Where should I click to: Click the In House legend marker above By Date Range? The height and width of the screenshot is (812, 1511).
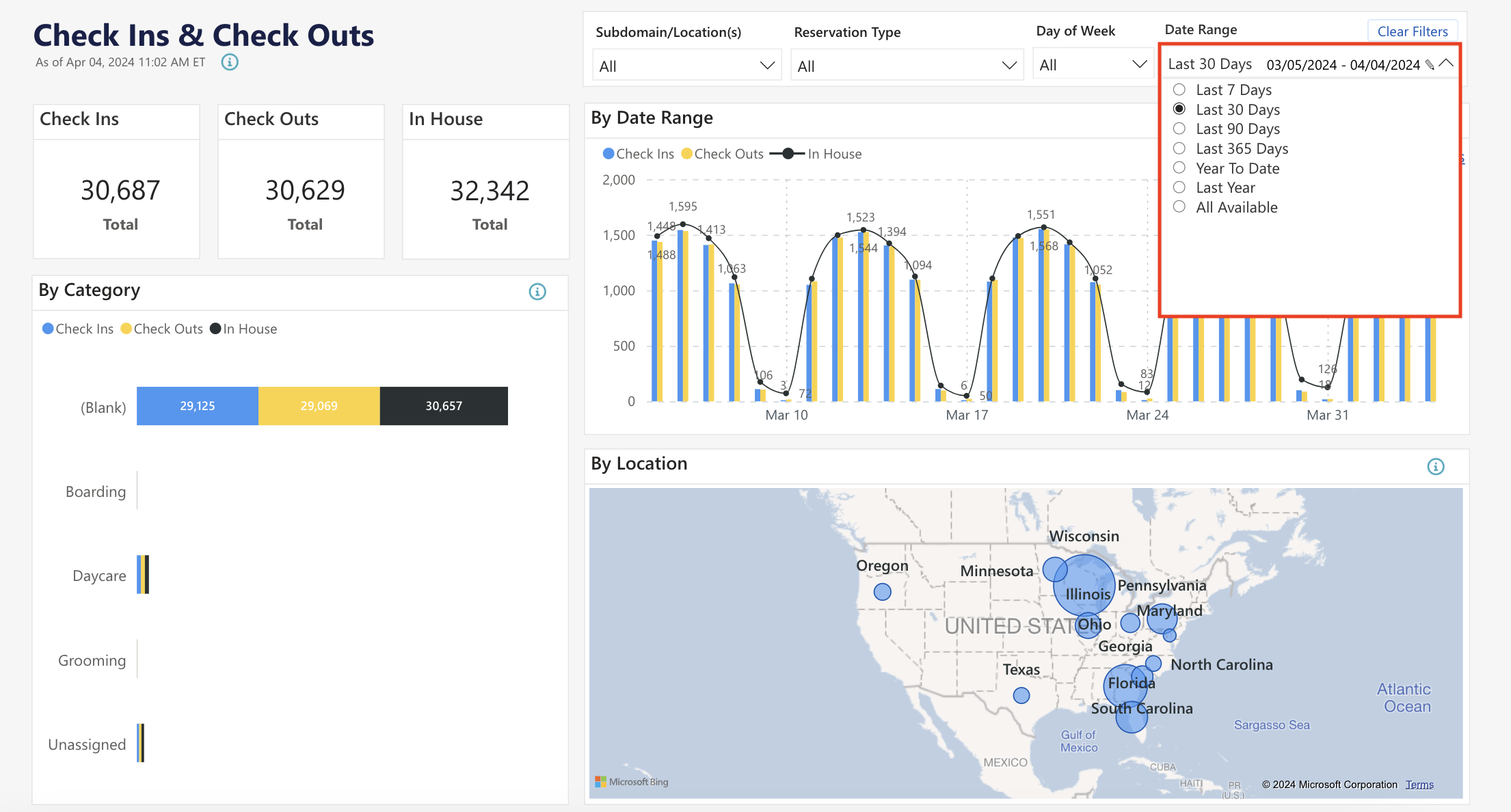tap(788, 153)
